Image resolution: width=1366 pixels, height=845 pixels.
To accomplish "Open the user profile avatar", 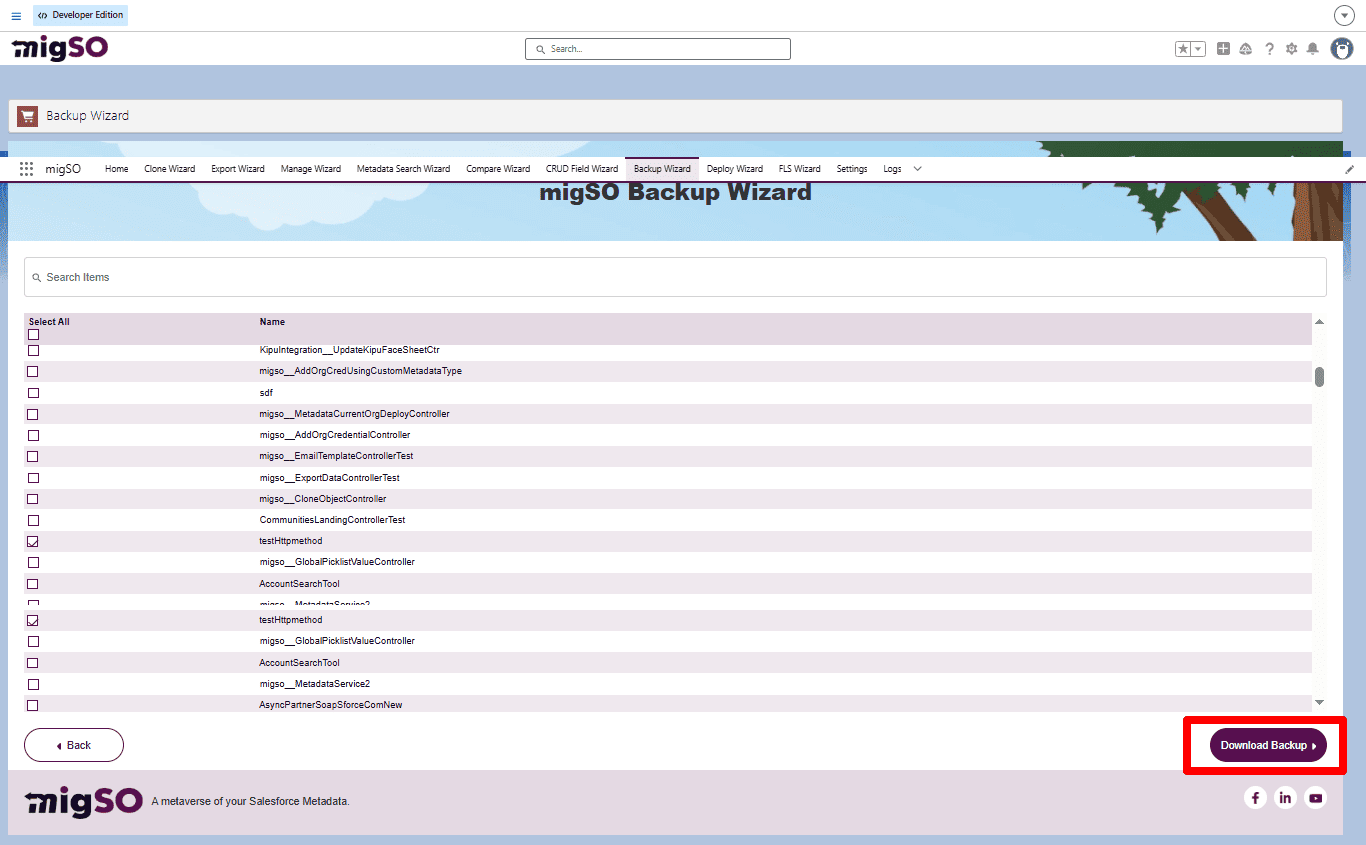I will coord(1342,48).
